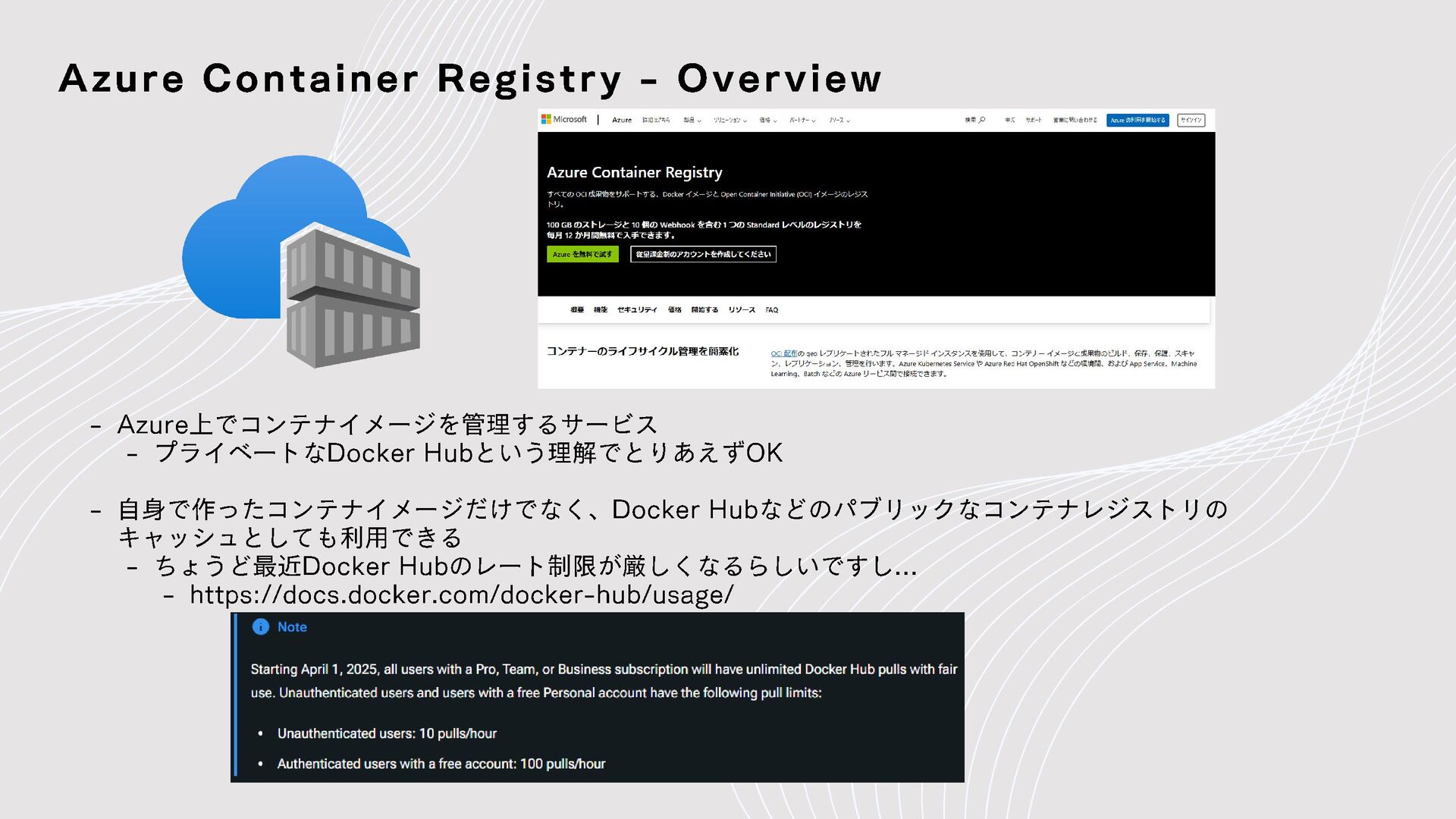Viewport: 1456px width, 819px height.
Task: Open the docs.docker.com docker-hub usage URL
Action: click(461, 595)
